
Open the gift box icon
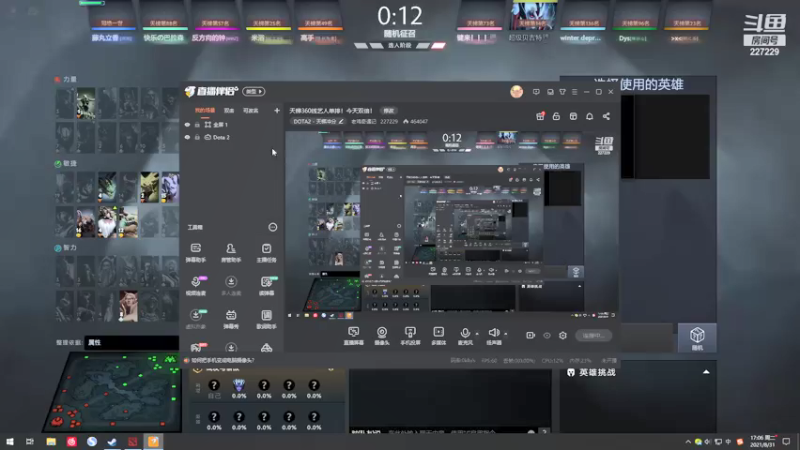pos(540,116)
